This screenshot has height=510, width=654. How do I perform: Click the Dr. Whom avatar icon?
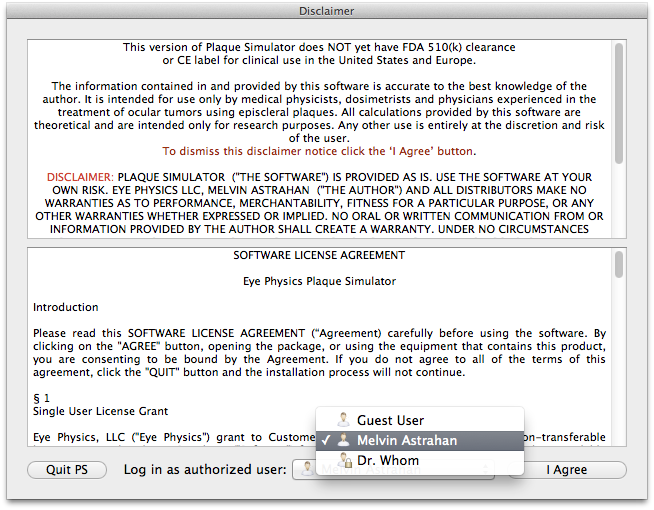click(343, 461)
